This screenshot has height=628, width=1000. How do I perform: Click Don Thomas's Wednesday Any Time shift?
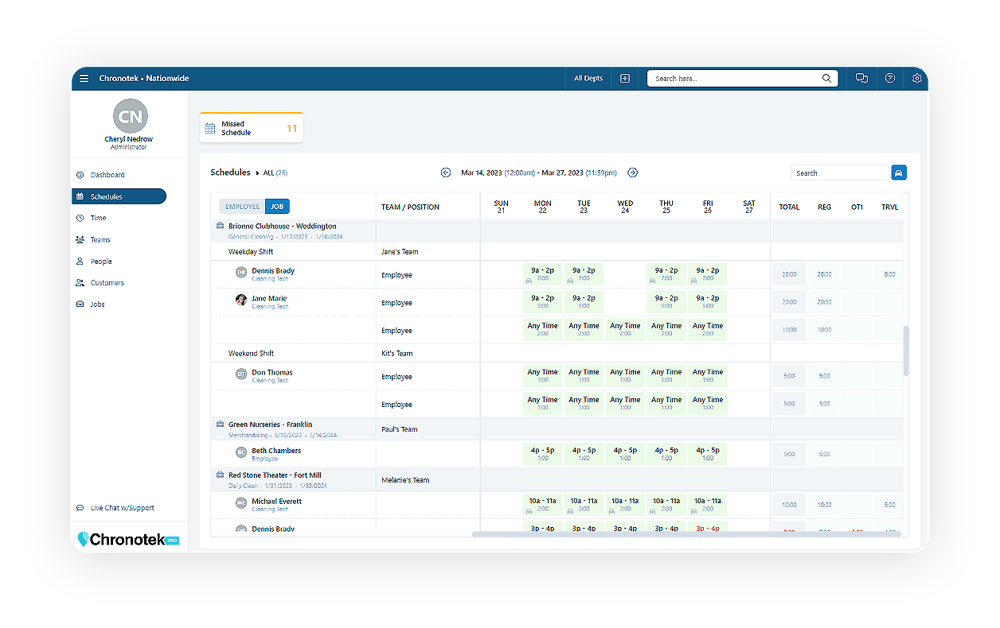coord(625,376)
